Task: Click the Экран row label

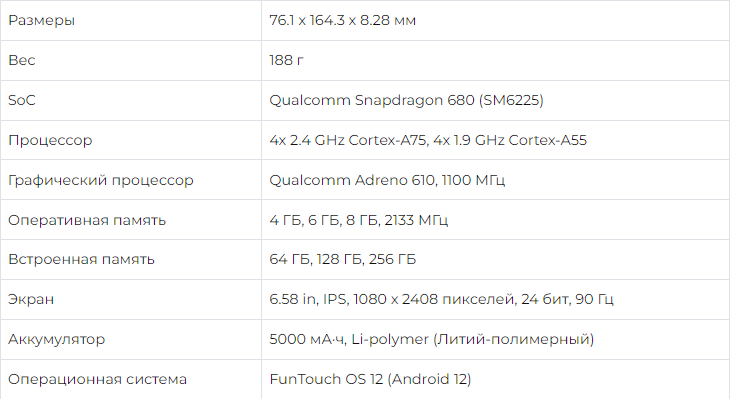Action: (x=31, y=299)
